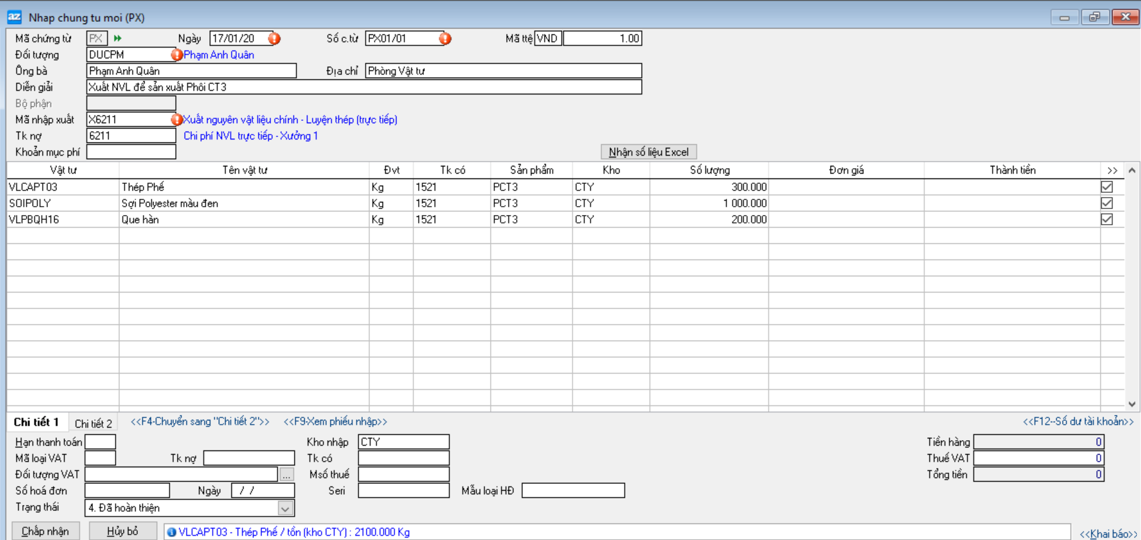Click the warning icon next to Mã nhập xuất

[x=177, y=120]
